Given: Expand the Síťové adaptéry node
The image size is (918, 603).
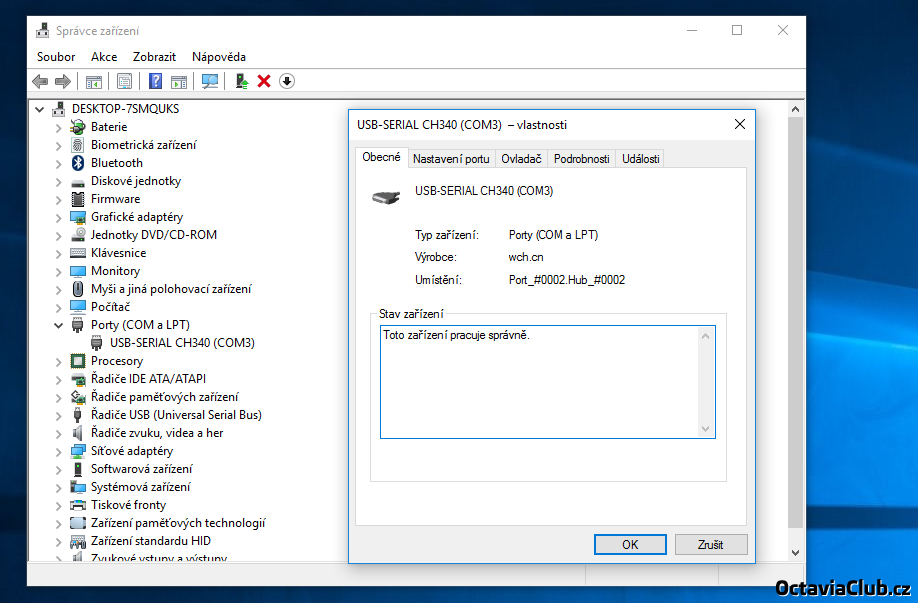Looking at the screenshot, I should (x=58, y=451).
